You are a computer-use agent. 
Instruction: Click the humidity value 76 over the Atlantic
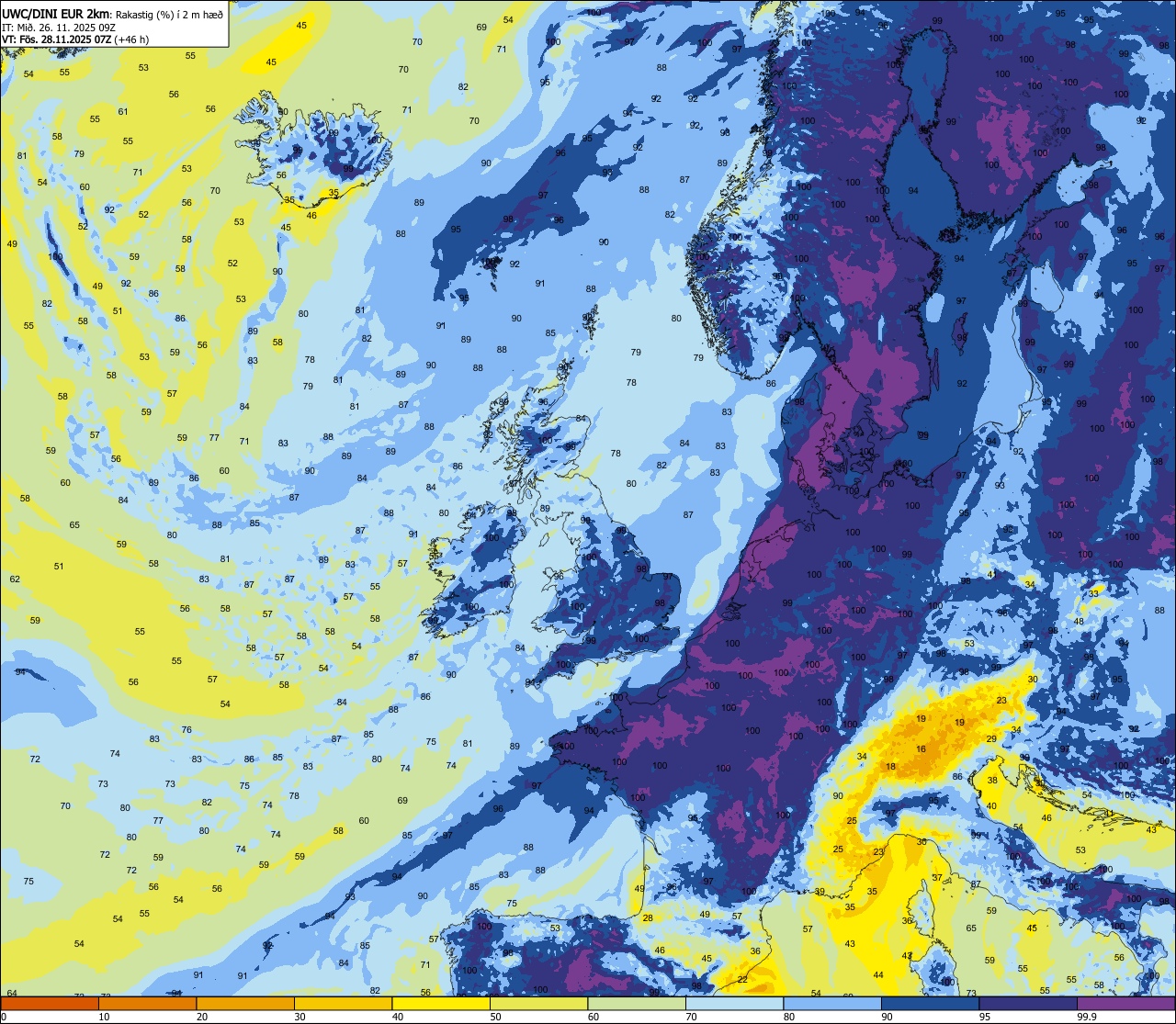click(187, 729)
